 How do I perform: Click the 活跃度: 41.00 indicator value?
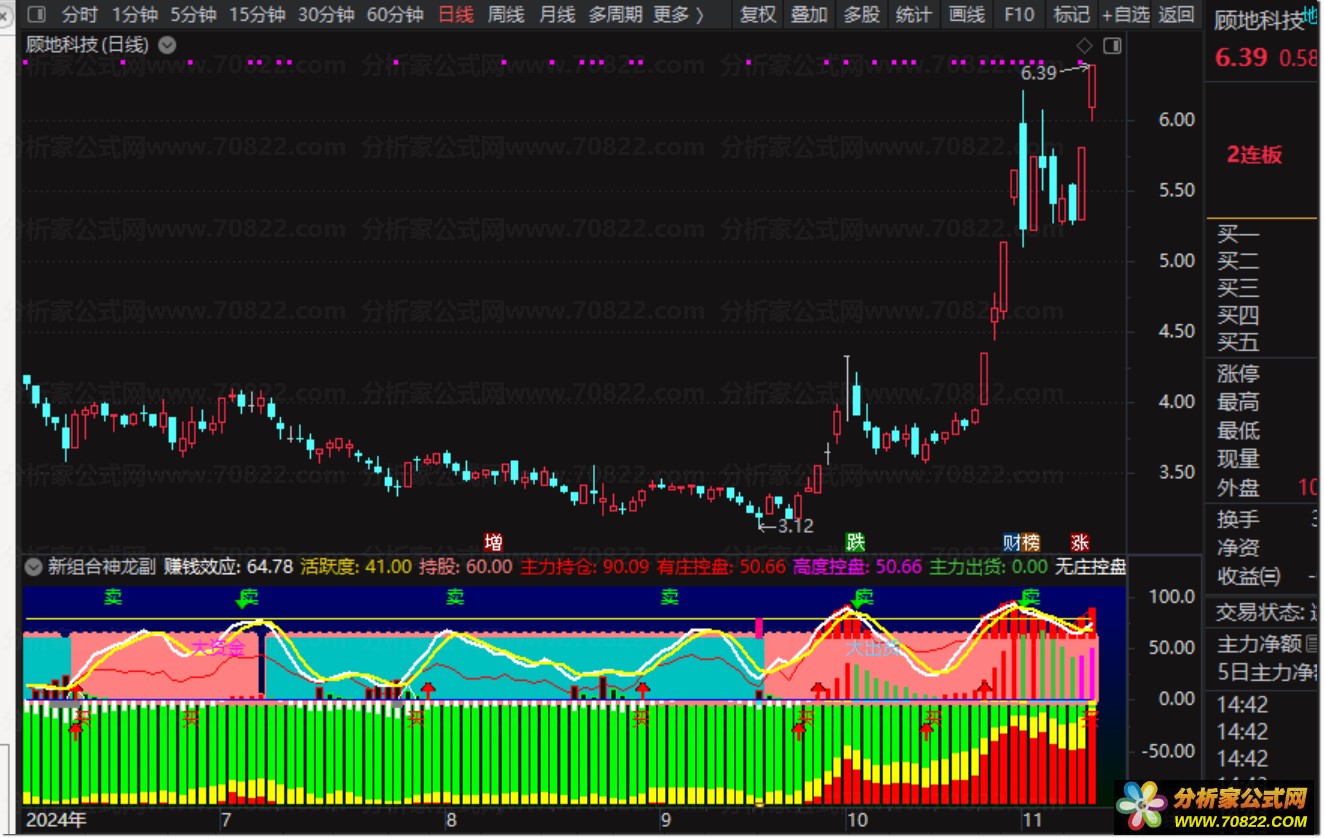[x=356, y=567]
